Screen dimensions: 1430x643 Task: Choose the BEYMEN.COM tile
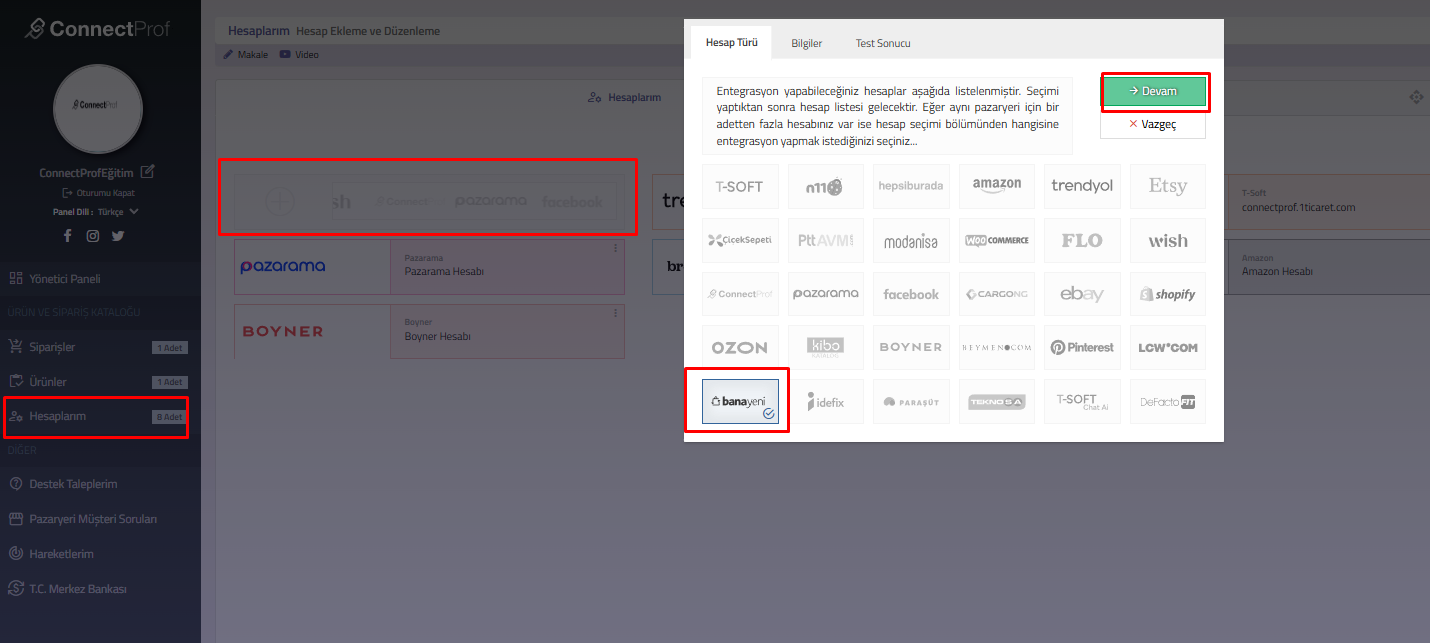(x=997, y=347)
